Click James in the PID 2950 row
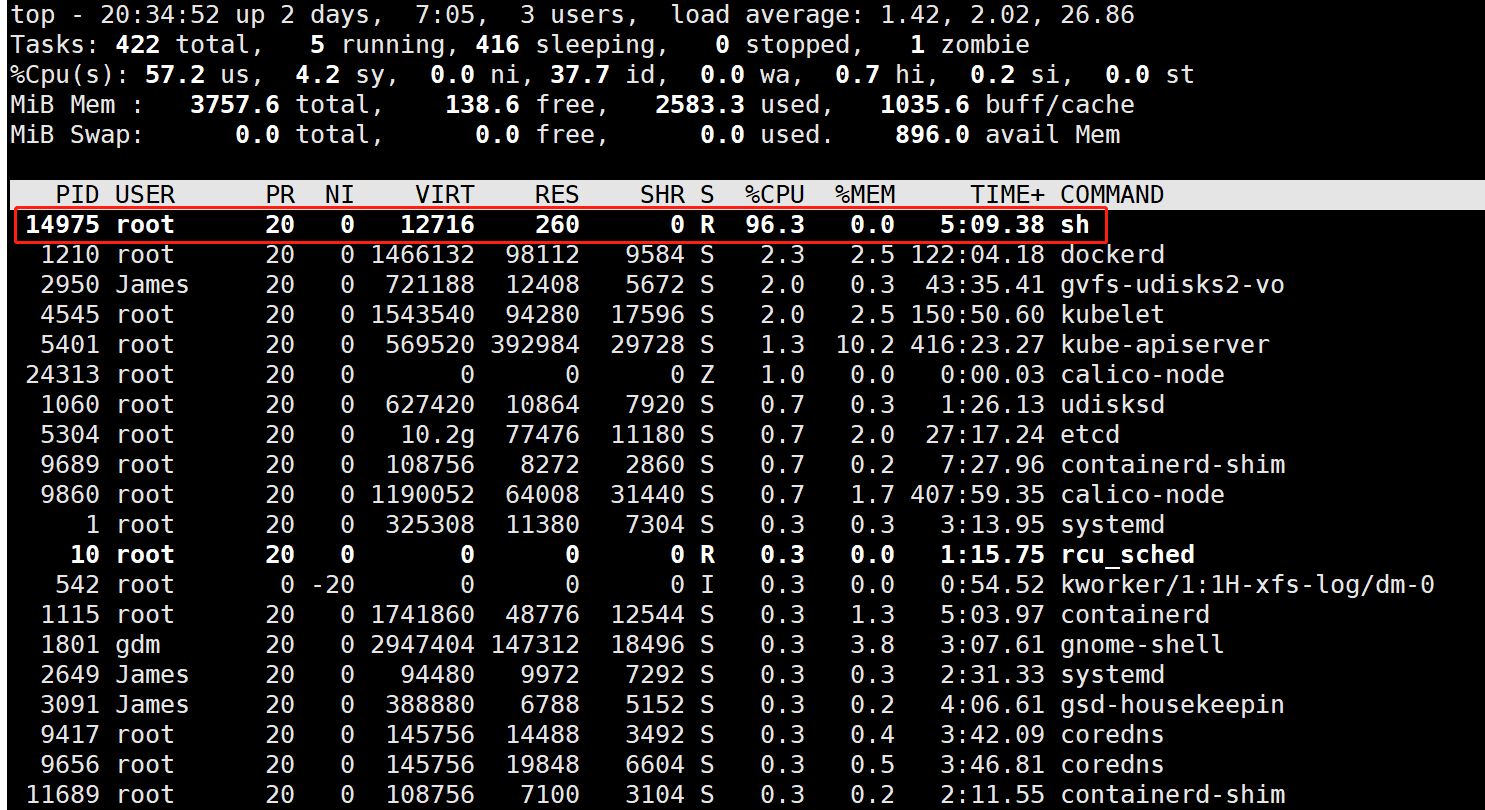Viewport: 1485px width, 810px height. tap(153, 284)
